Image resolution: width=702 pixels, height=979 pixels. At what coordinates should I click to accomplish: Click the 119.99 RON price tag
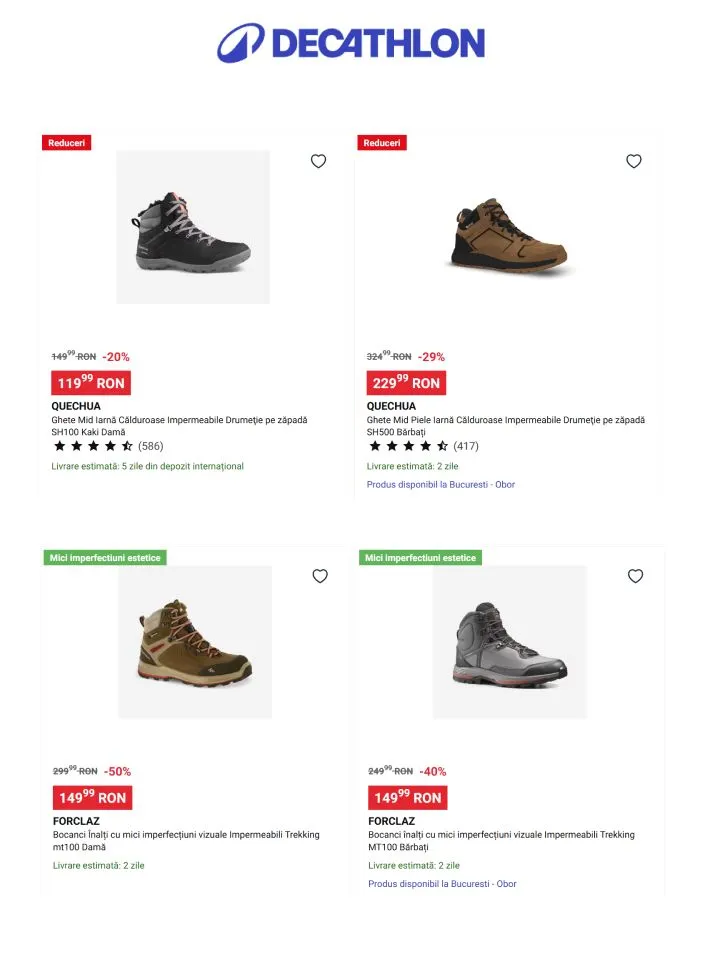pyautogui.click(x=91, y=383)
